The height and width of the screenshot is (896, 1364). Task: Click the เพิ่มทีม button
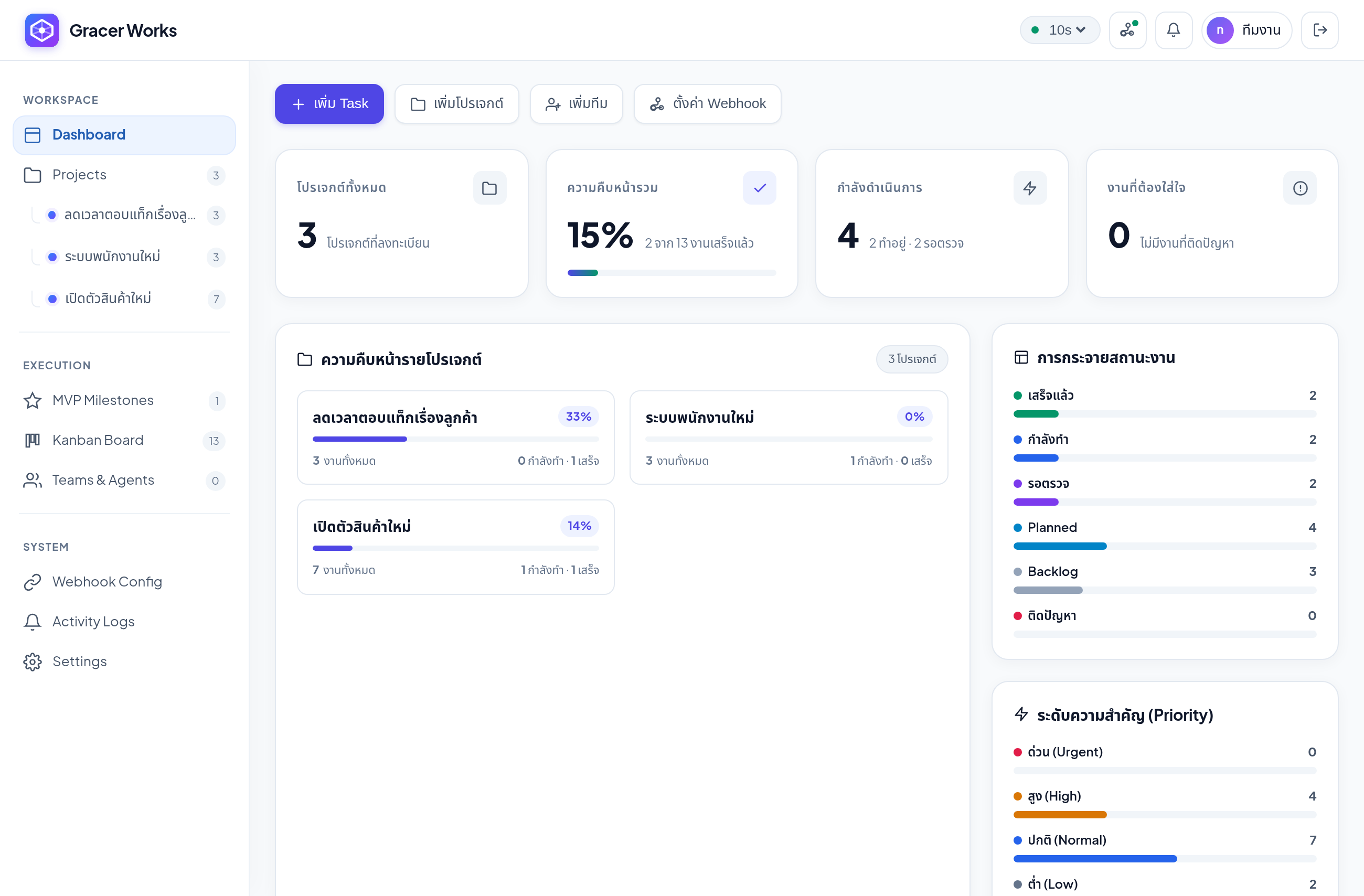[x=576, y=104]
